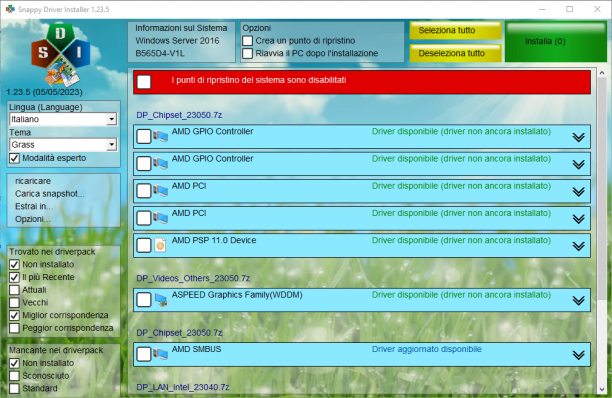Expand details for AMD PSP 11.0 Device
The height and width of the screenshot is (398, 612).
578,246
